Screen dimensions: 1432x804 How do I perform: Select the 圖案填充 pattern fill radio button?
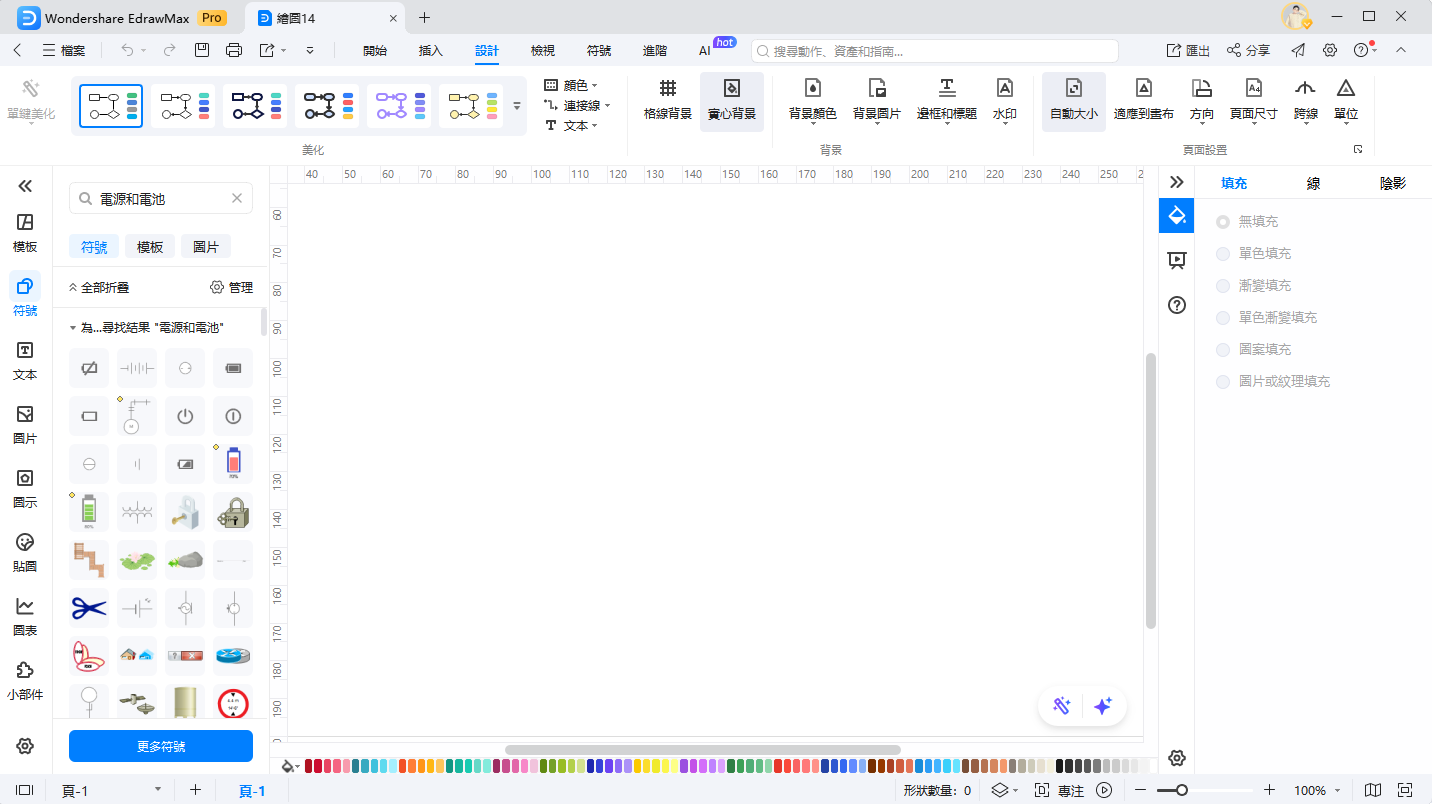click(x=1223, y=350)
